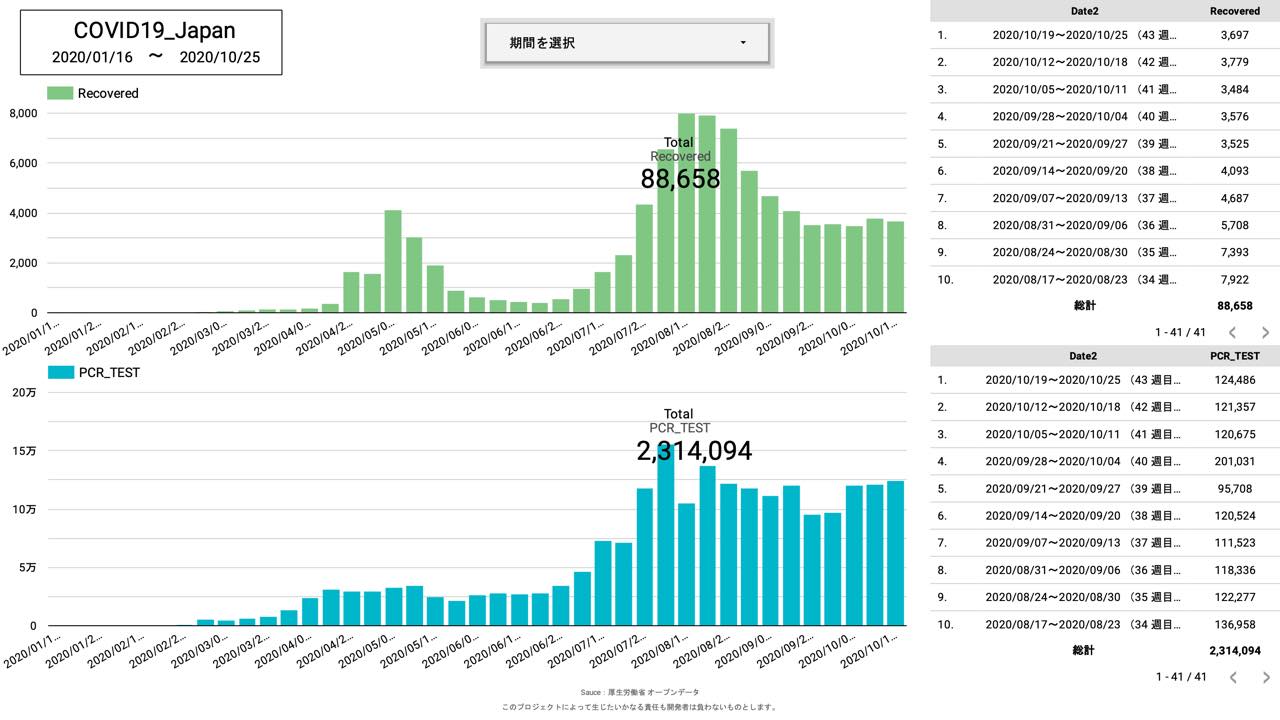The height and width of the screenshot is (720, 1280).
Task: Click the teal PCR_TEST legend swatch
Action: coord(60,372)
